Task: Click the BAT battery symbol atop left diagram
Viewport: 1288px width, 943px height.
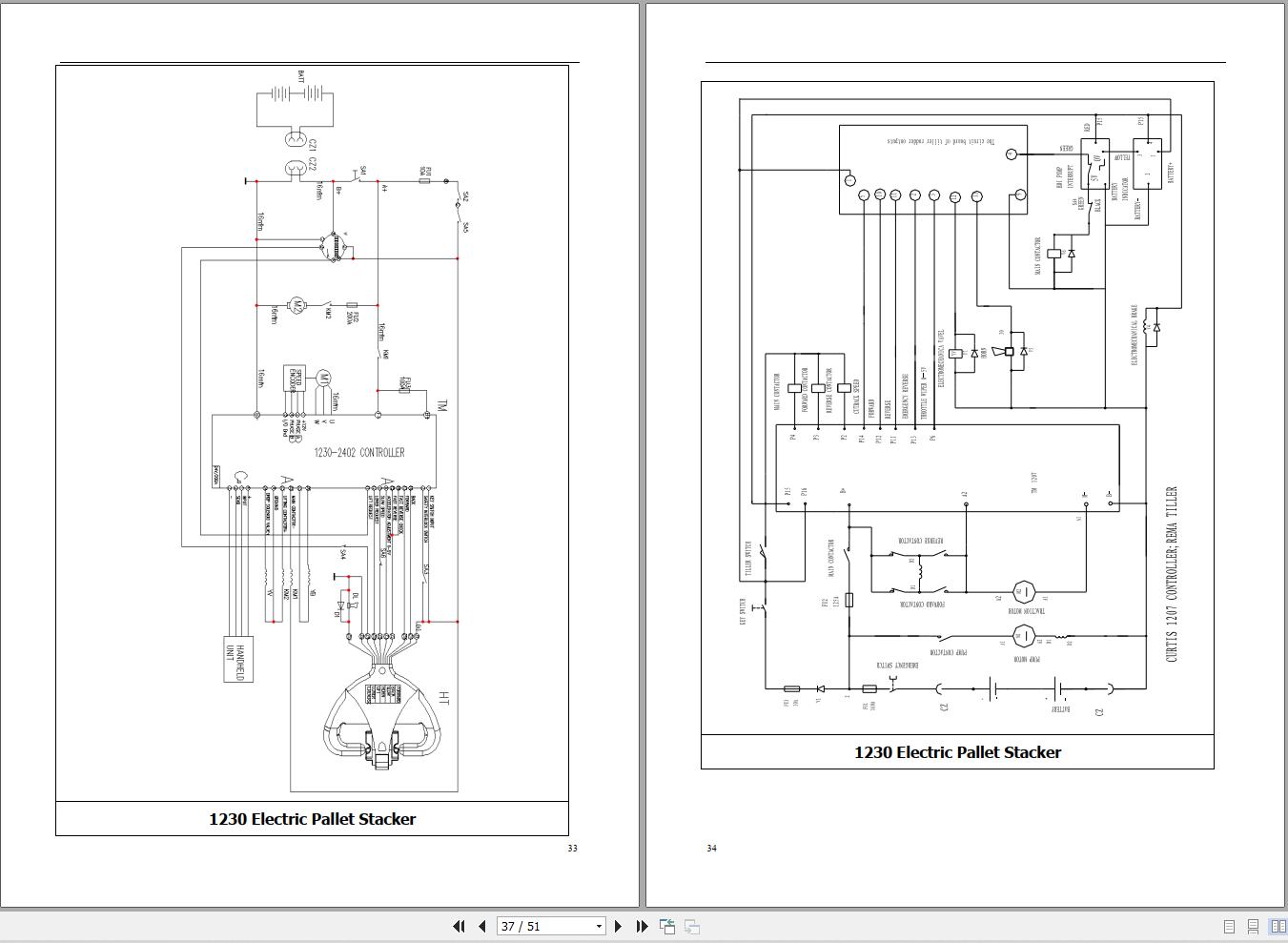Action: coord(296,95)
